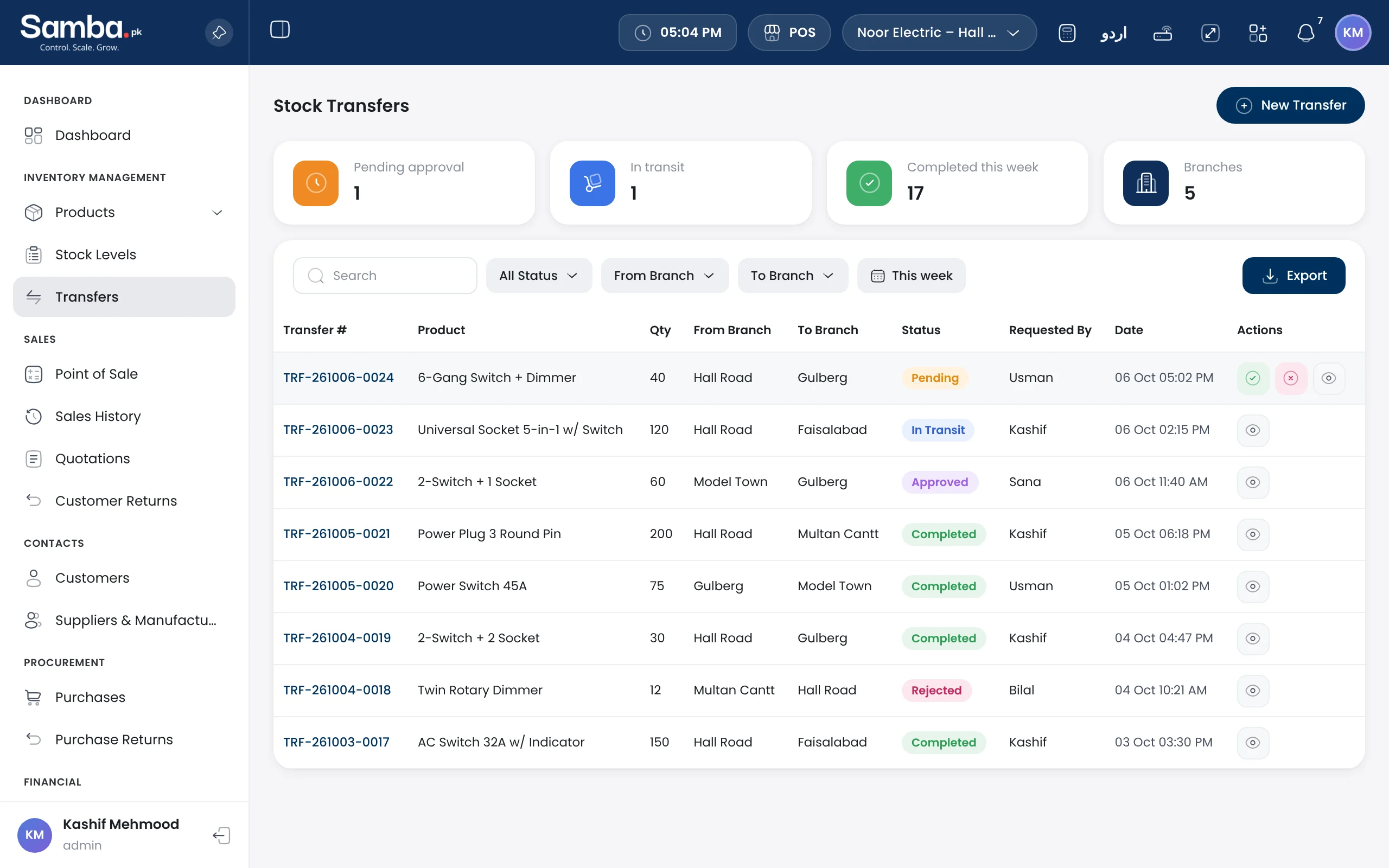Open the KM user avatar menu
The width and height of the screenshot is (1389, 868).
[x=1353, y=33]
